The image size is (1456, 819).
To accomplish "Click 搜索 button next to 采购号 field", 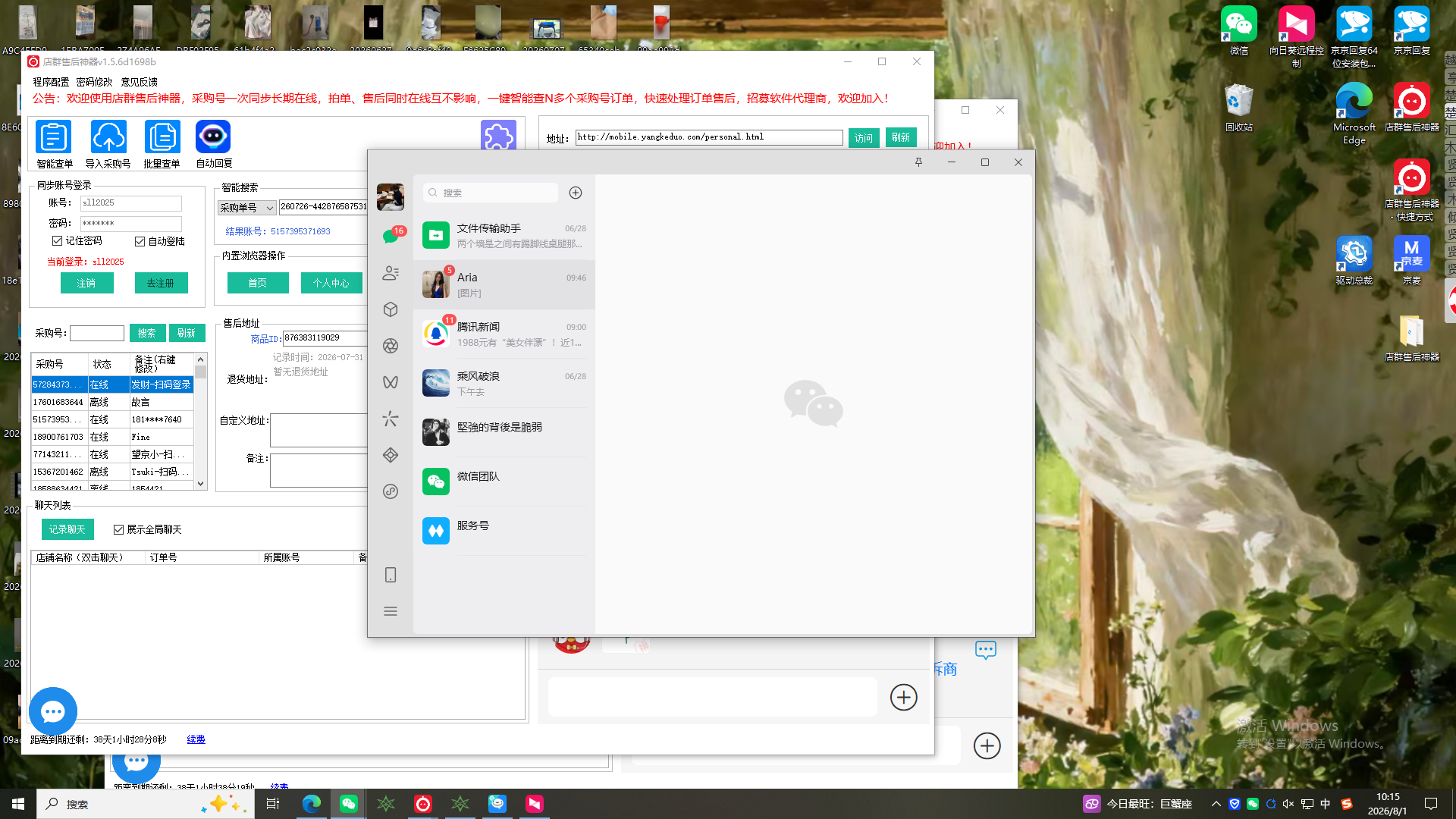I will pyautogui.click(x=147, y=333).
